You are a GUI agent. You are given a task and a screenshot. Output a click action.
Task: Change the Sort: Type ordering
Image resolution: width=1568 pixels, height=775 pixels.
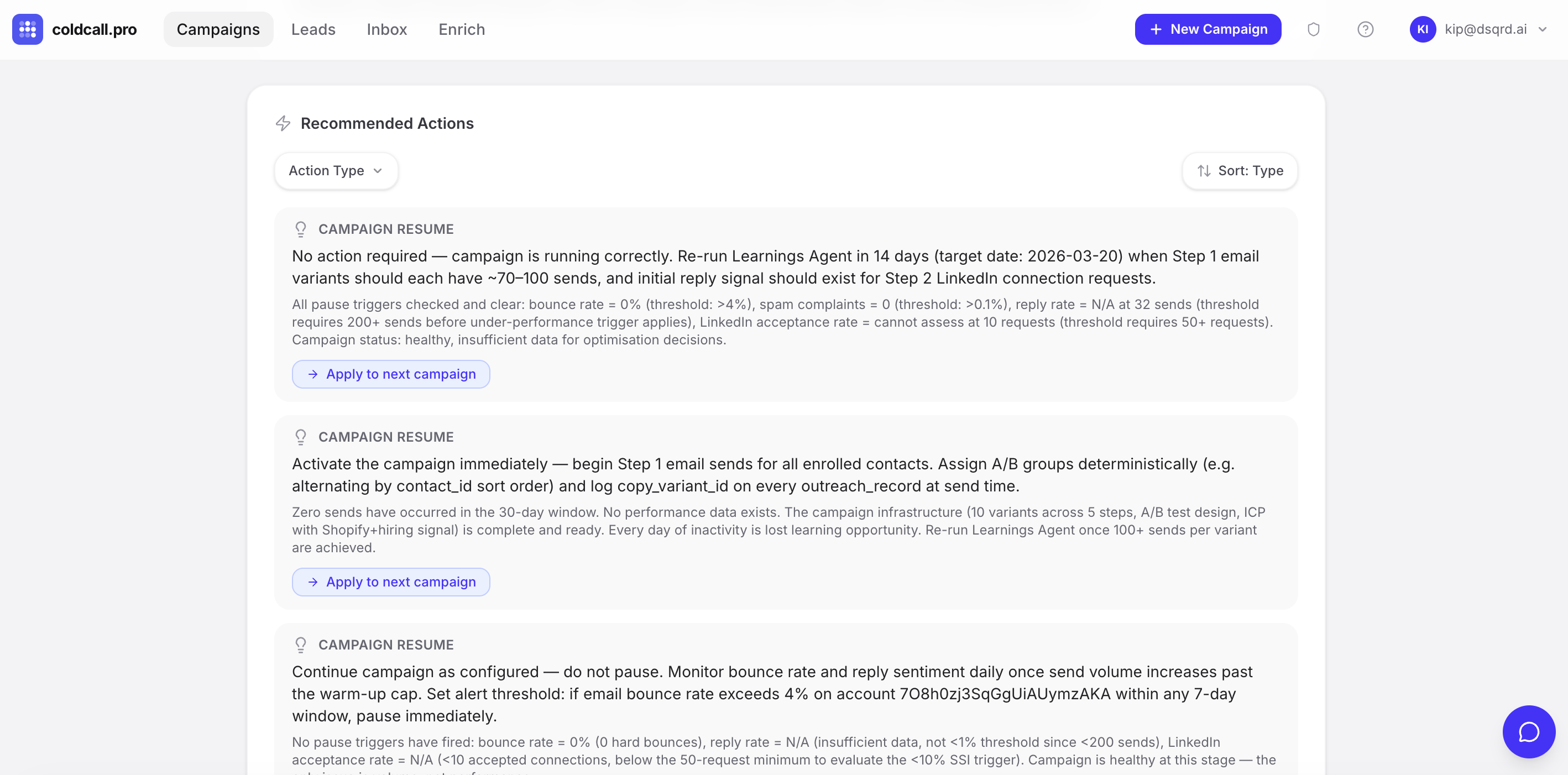pos(1239,171)
